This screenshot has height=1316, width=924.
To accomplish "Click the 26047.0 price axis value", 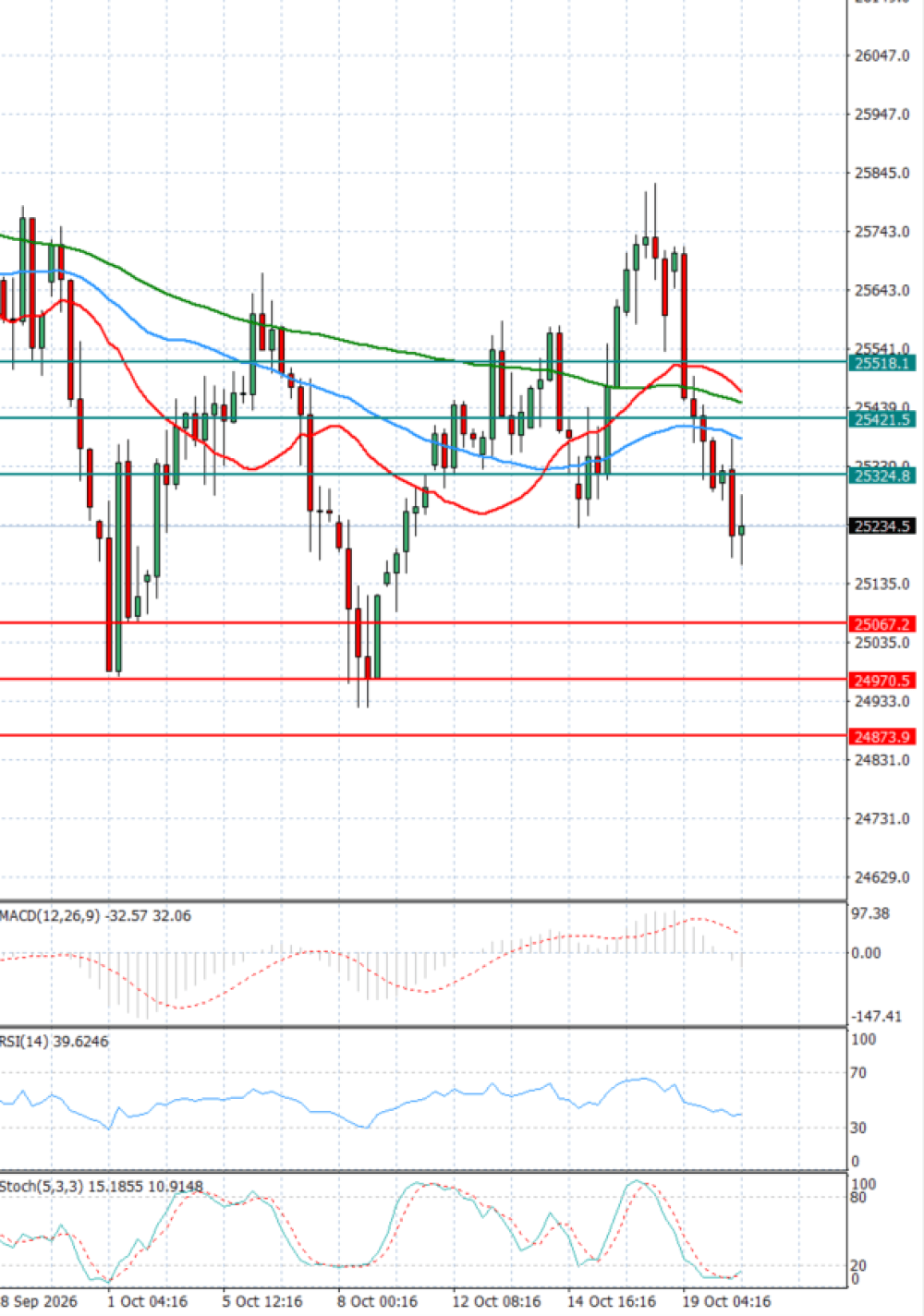I will (882, 55).
